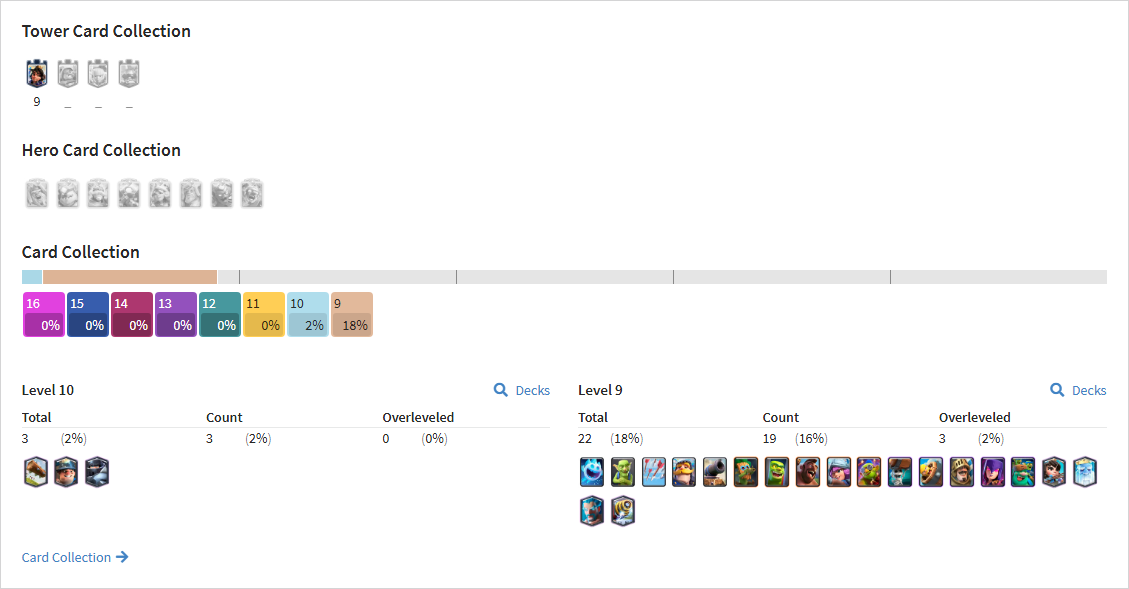
Task: Select The Log card icon
Action: 35,472
